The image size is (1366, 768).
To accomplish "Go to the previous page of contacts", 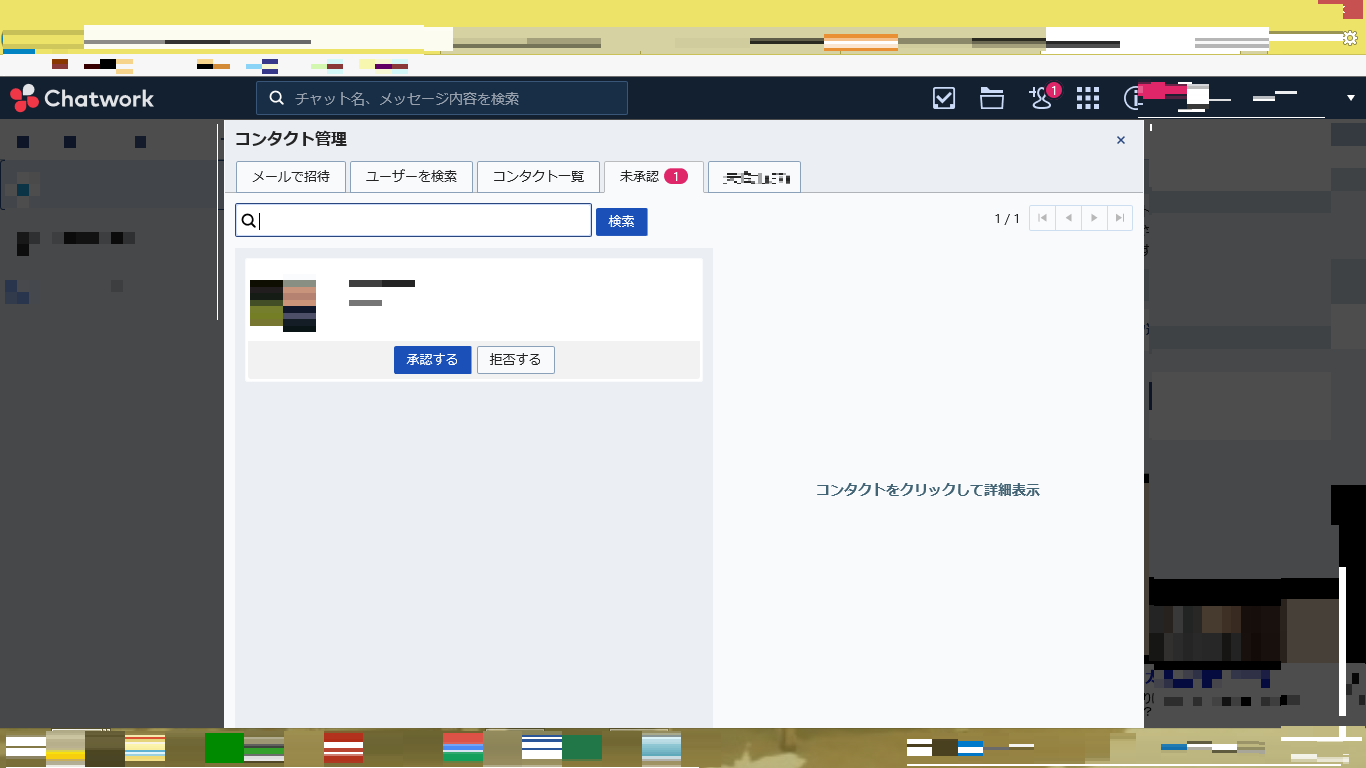I will pyautogui.click(x=1069, y=218).
